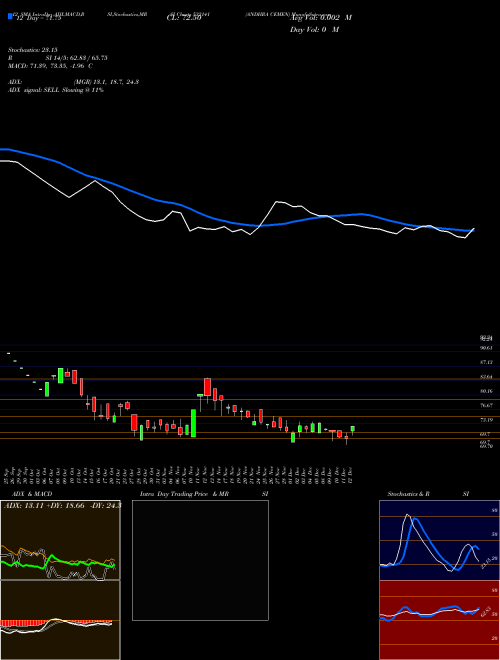Click the last green candlestick on the chart
The height and width of the screenshot is (660, 500).
coord(353,429)
